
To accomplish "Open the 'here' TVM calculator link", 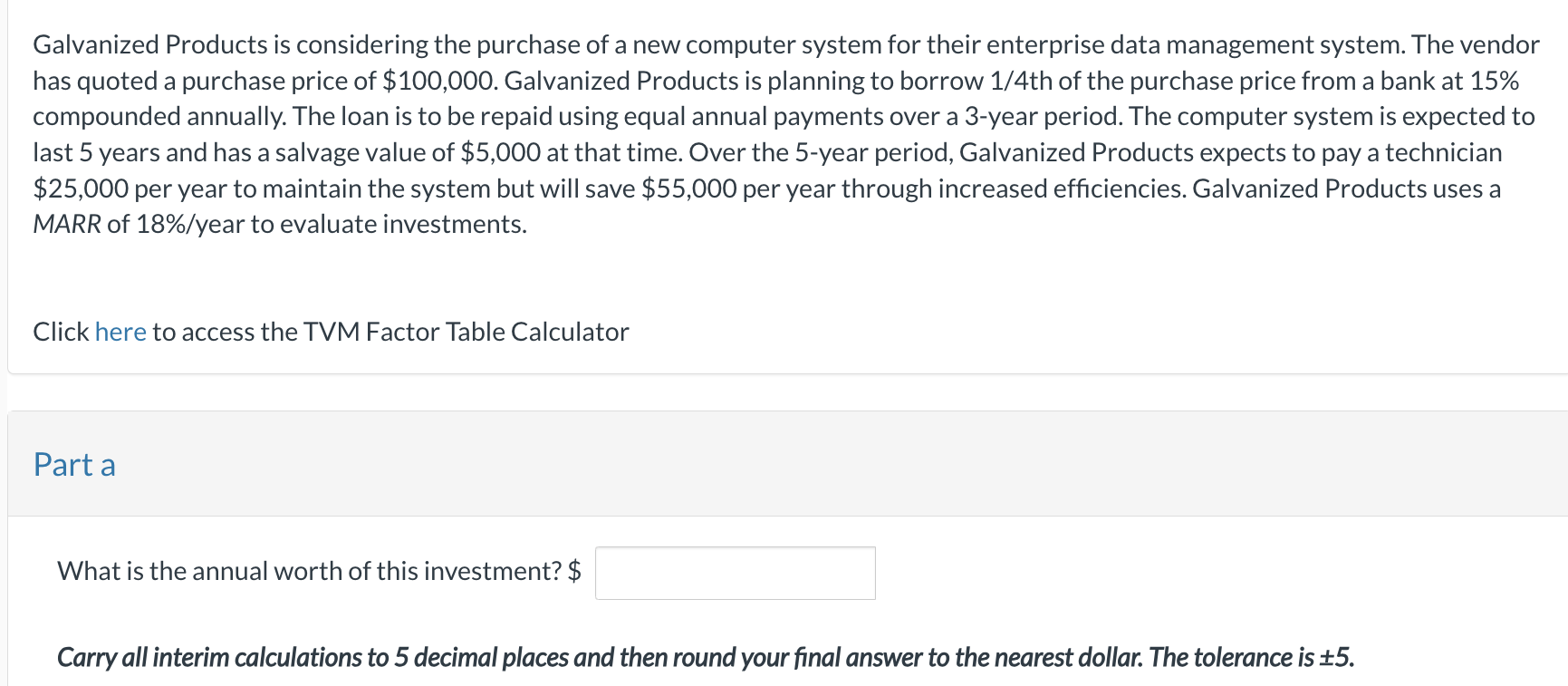I will pos(120,332).
